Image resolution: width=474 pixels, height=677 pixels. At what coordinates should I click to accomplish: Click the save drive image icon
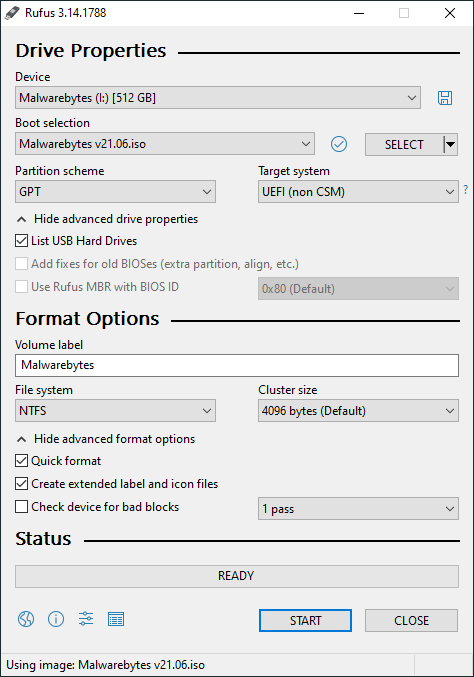point(445,98)
